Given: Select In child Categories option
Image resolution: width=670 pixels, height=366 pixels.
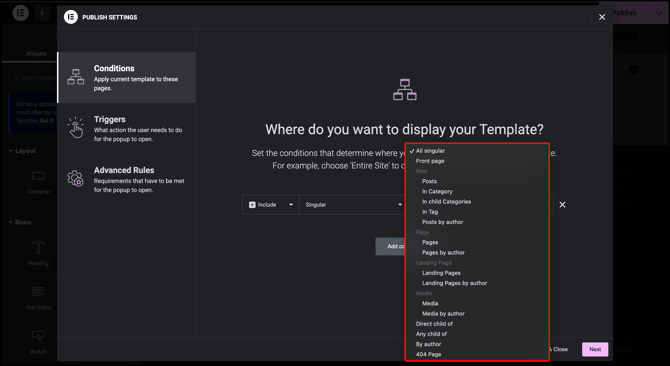Looking at the screenshot, I should click(447, 202).
